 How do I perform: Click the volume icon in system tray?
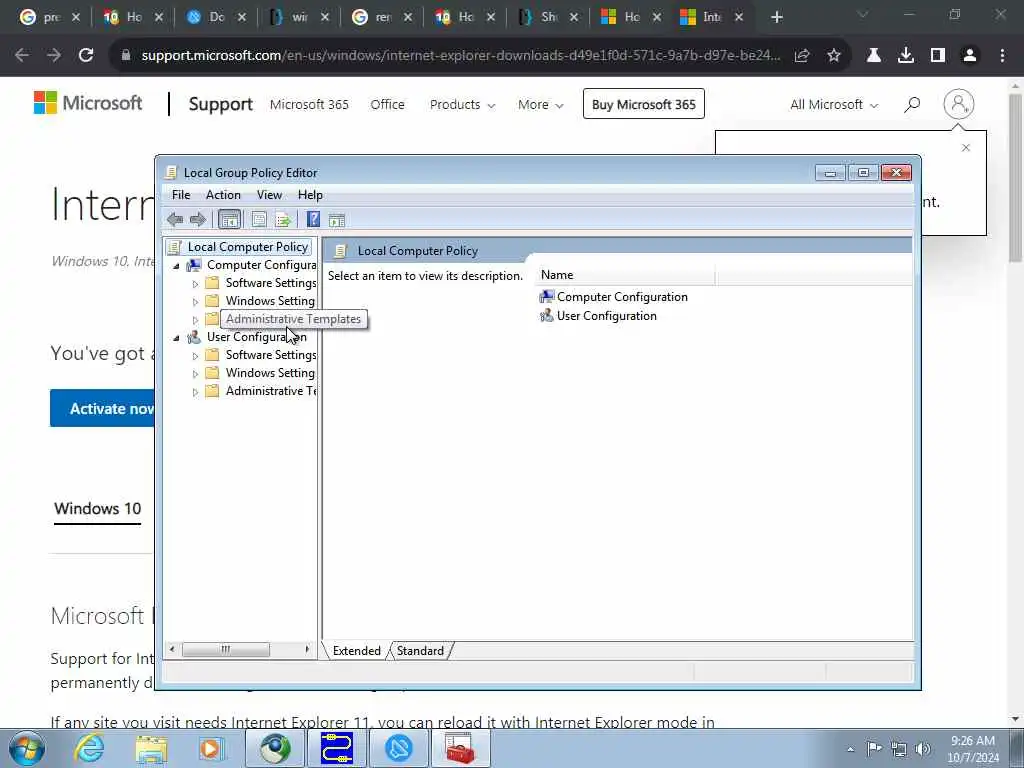[923, 749]
